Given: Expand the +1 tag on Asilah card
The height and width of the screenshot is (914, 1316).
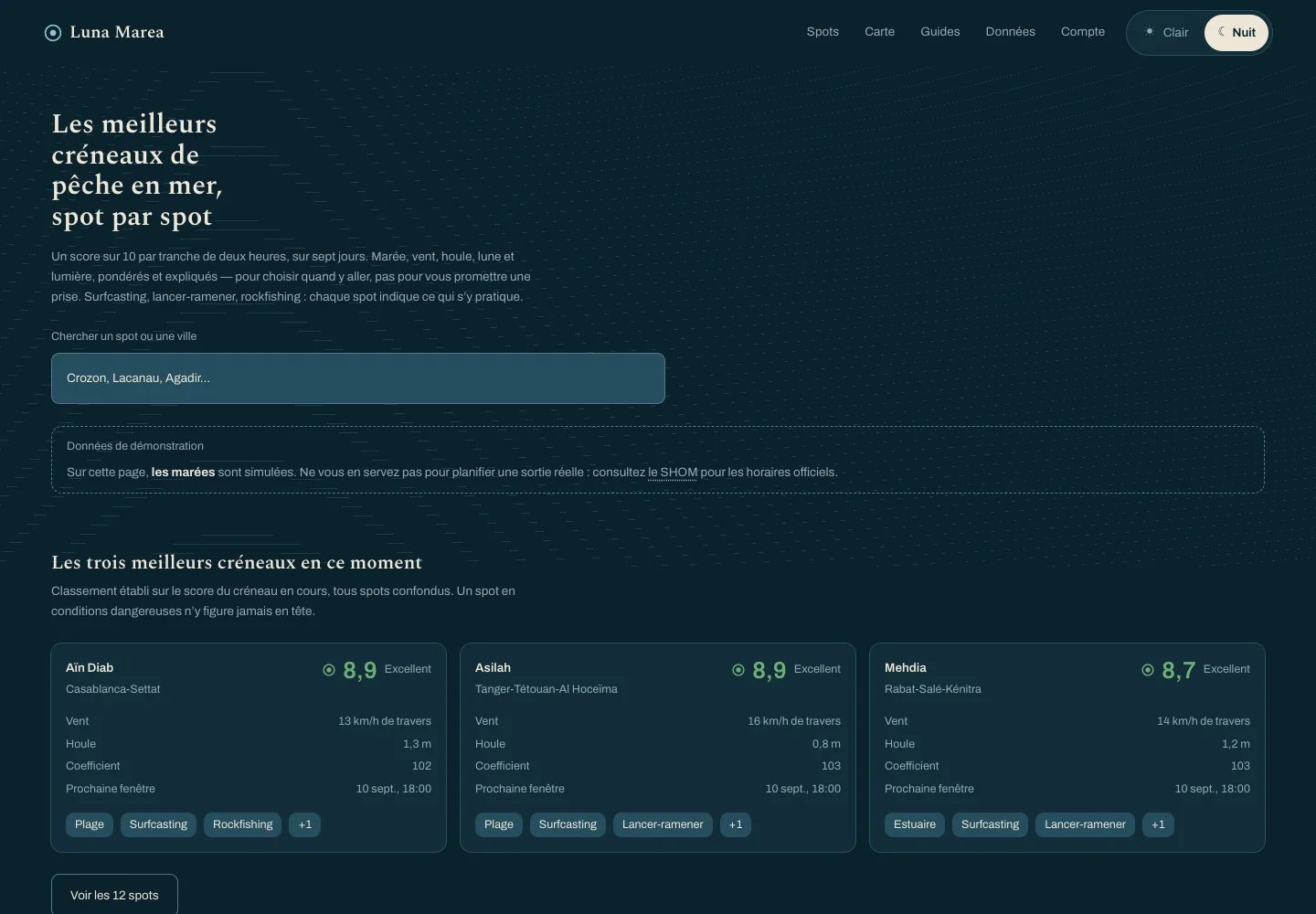Looking at the screenshot, I should point(736,824).
